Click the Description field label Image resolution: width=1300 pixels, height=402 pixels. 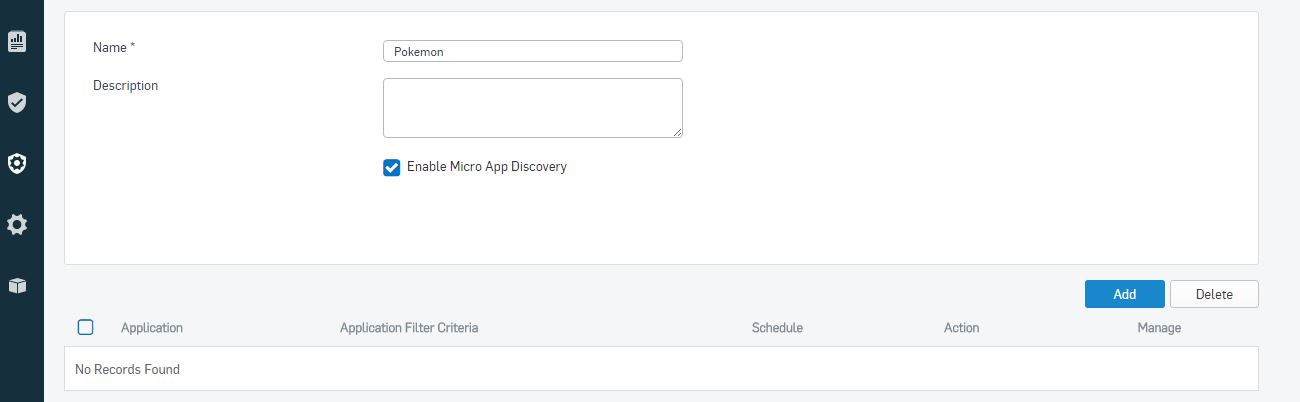pyautogui.click(x=126, y=86)
